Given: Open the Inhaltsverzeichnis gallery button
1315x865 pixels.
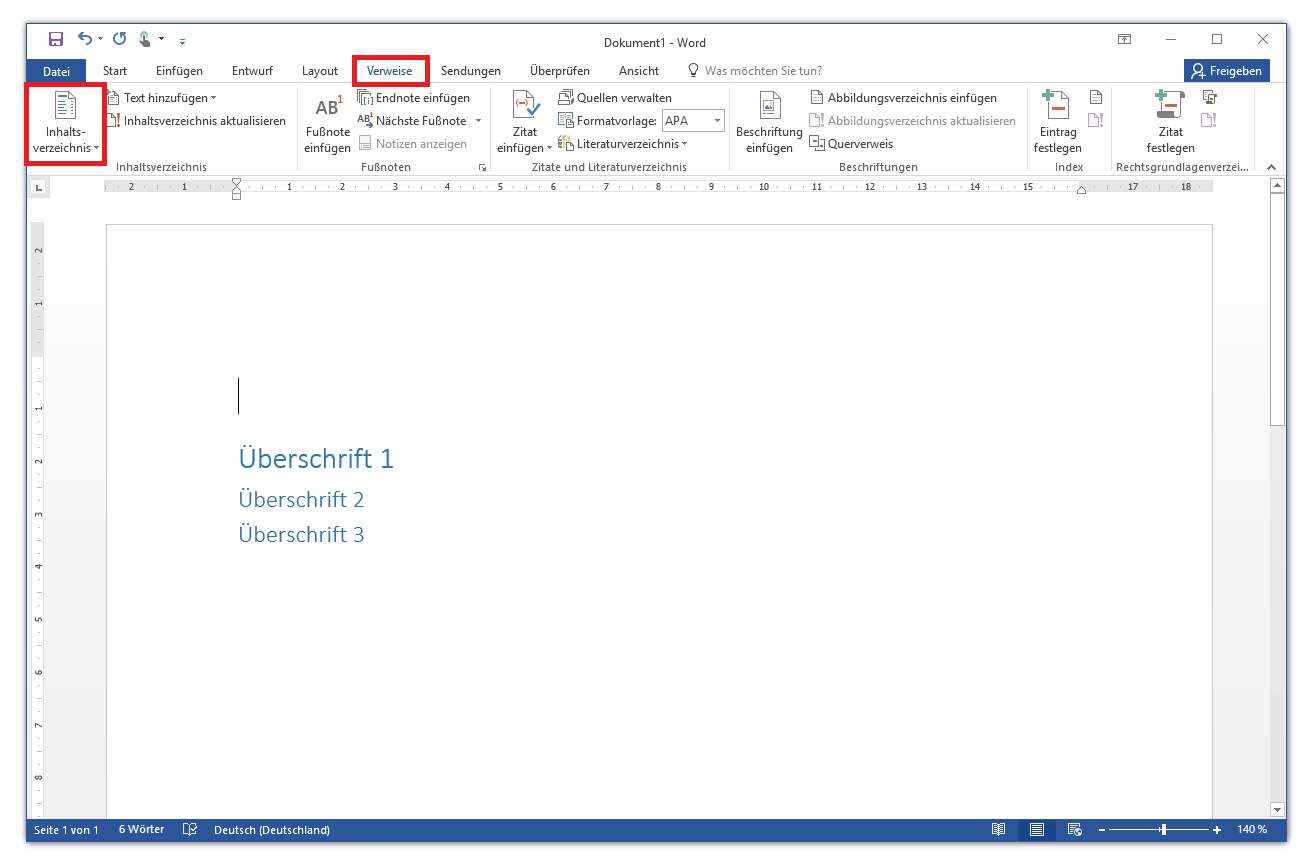Looking at the screenshot, I should [x=65, y=124].
